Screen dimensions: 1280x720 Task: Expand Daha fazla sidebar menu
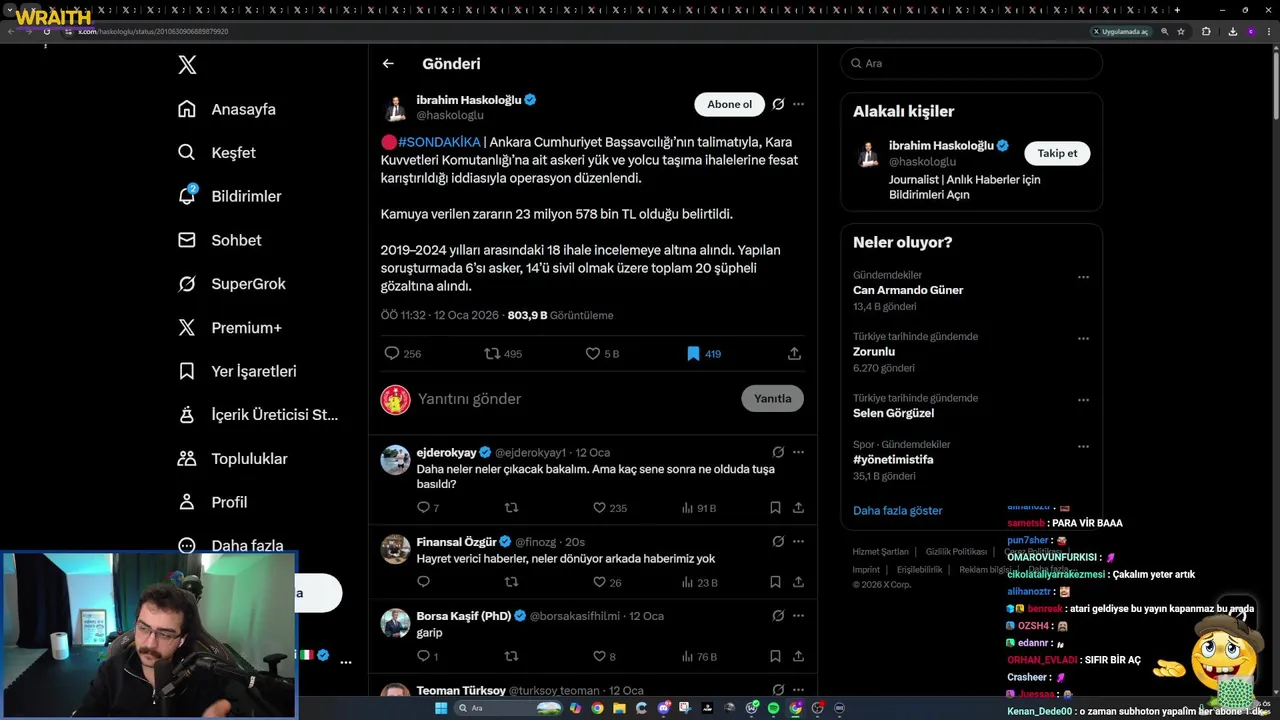click(x=230, y=545)
